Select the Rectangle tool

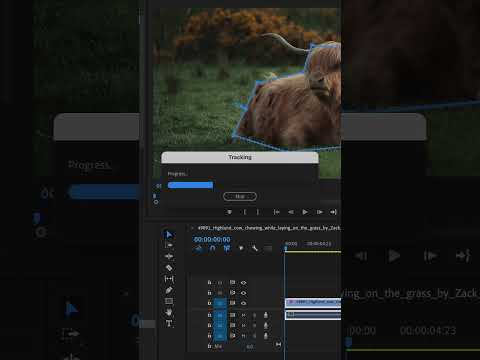point(169,301)
